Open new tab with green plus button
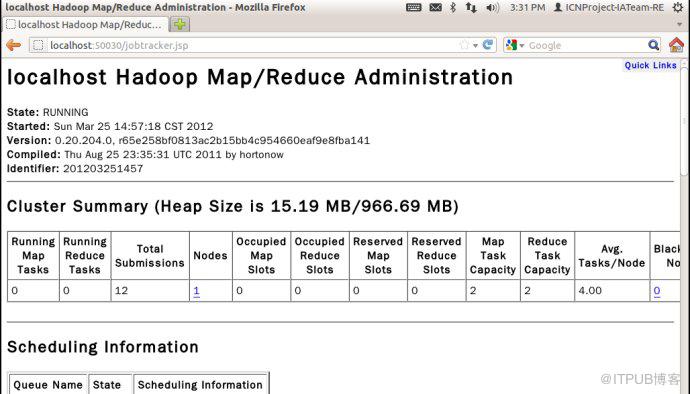This screenshot has height=394, width=690. 180,25
